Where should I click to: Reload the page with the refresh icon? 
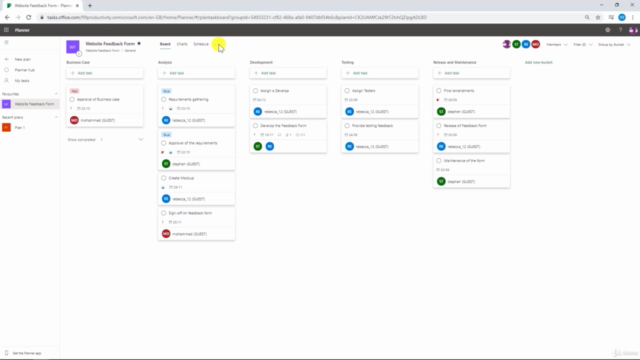coord(29,17)
